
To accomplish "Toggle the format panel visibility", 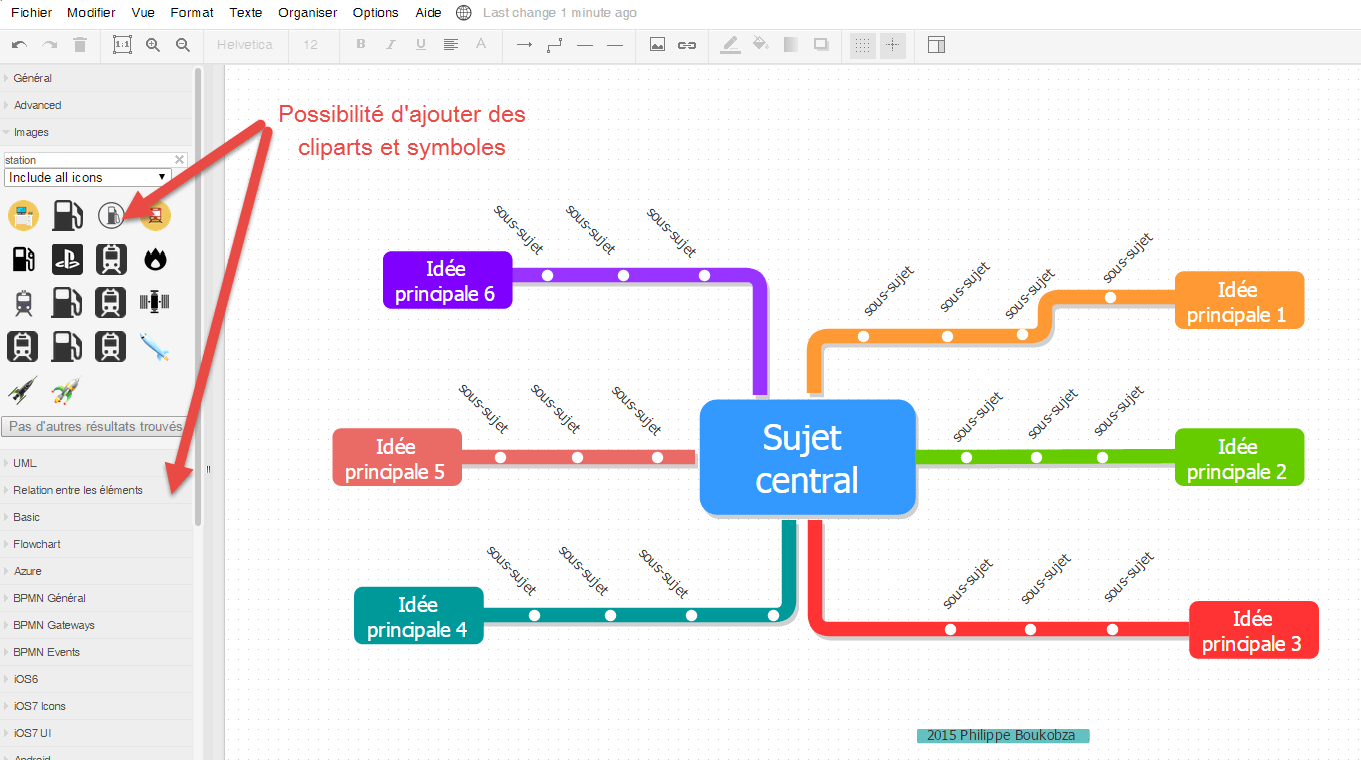I will pyautogui.click(x=936, y=45).
